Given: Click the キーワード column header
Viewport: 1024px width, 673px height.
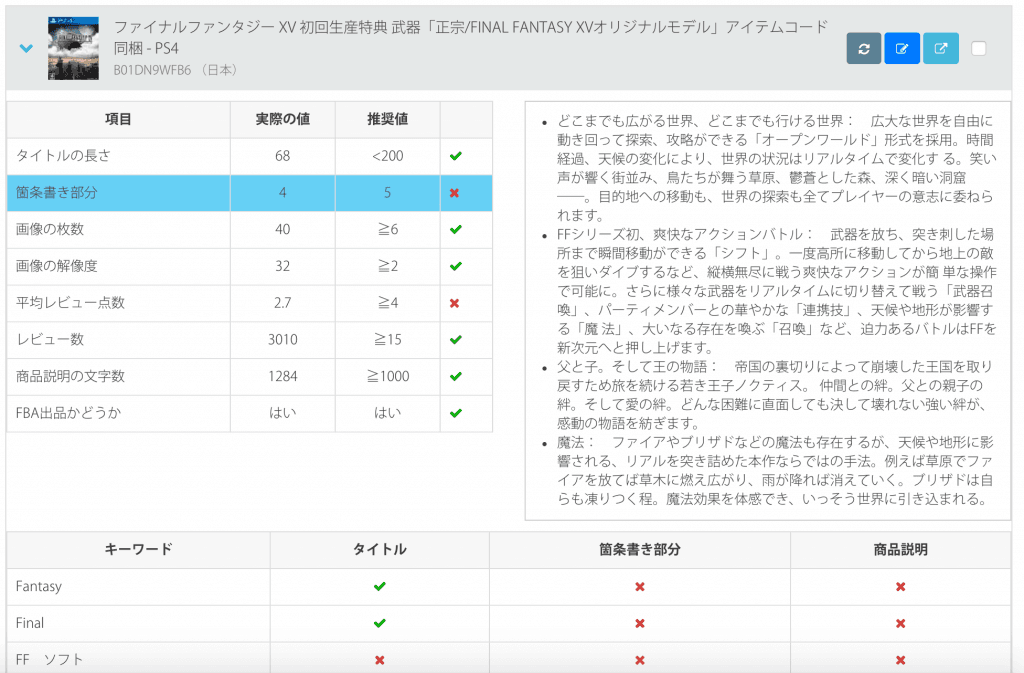Looking at the screenshot, I should coord(138,550).
